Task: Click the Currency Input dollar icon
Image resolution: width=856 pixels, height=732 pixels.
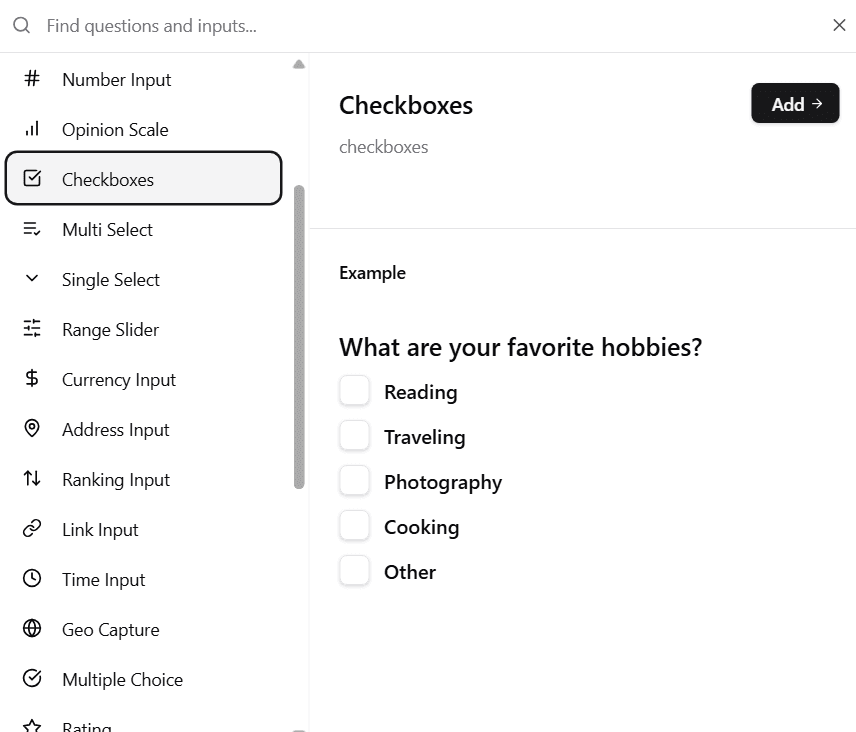Action: (x=31, y=379)
